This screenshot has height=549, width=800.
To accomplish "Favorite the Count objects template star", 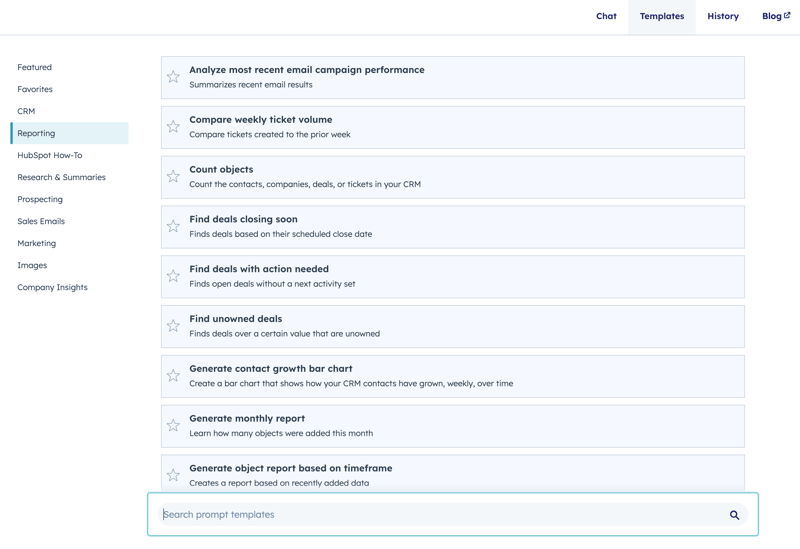I will click(173, 176).
